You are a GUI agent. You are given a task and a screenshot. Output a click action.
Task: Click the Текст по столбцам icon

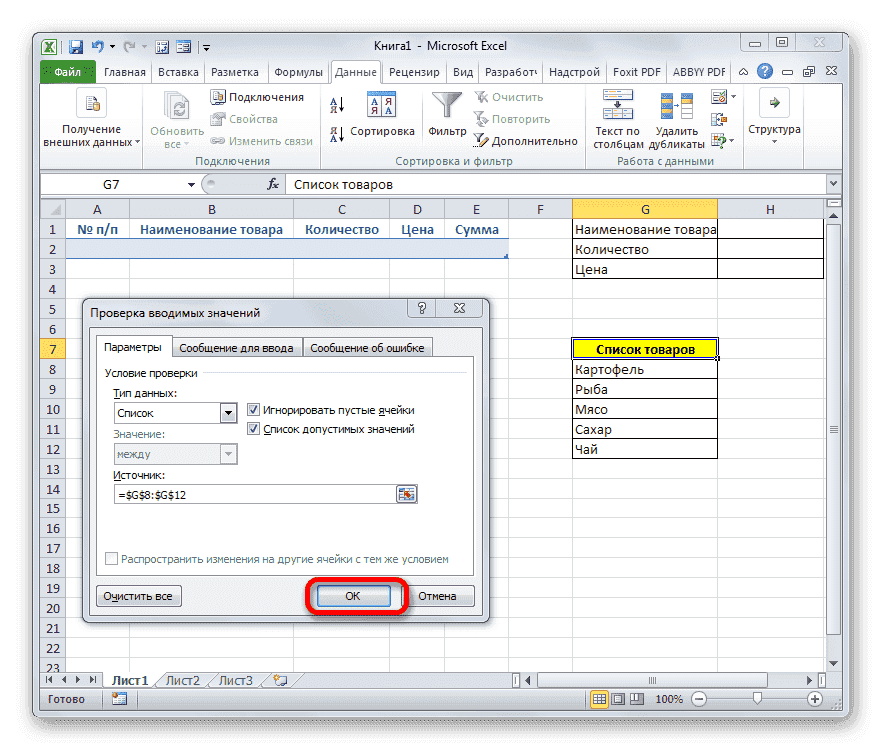[617, 105]
